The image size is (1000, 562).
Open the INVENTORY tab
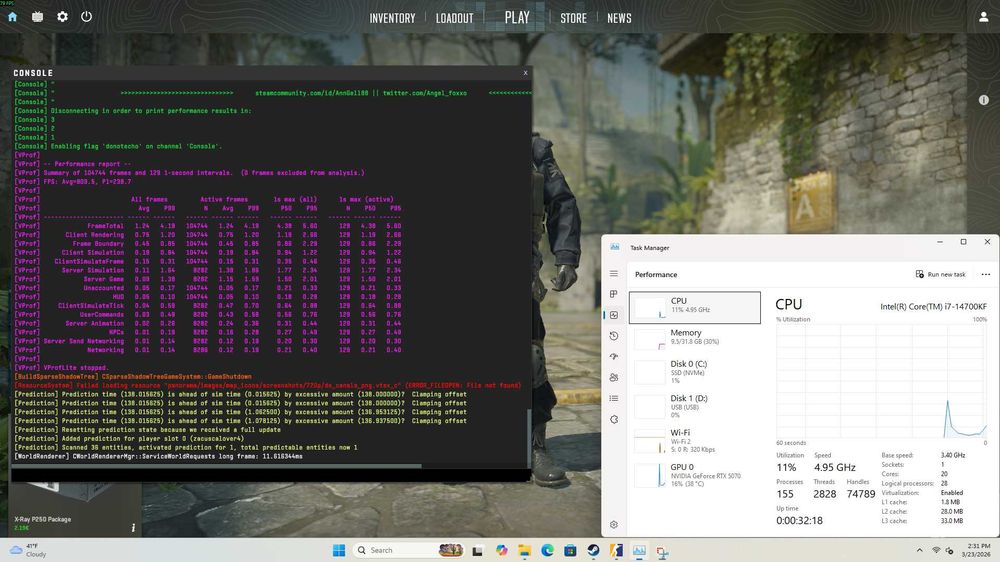(392, 18)
